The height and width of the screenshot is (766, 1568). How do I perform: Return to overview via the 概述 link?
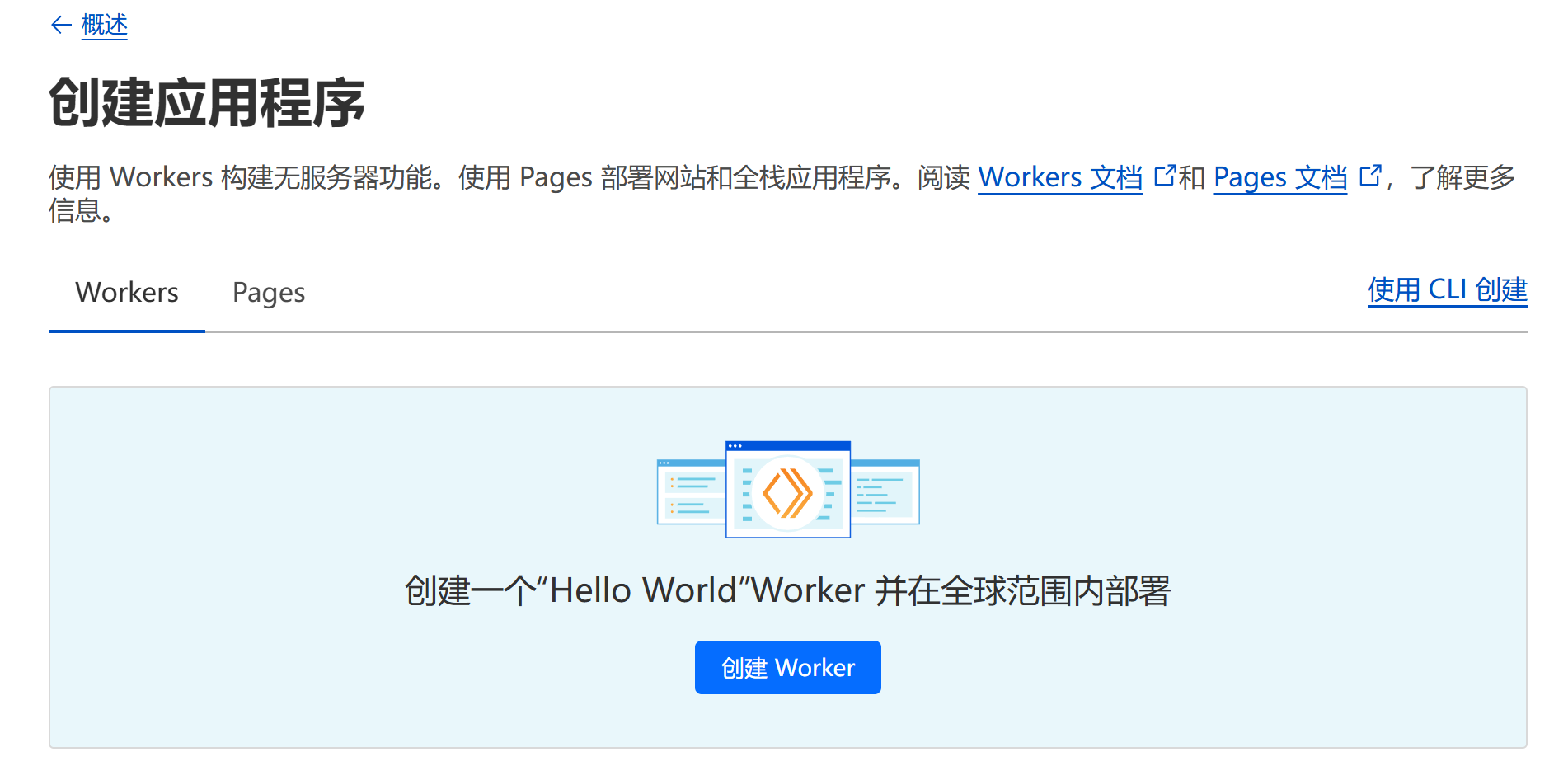(102, 26)
